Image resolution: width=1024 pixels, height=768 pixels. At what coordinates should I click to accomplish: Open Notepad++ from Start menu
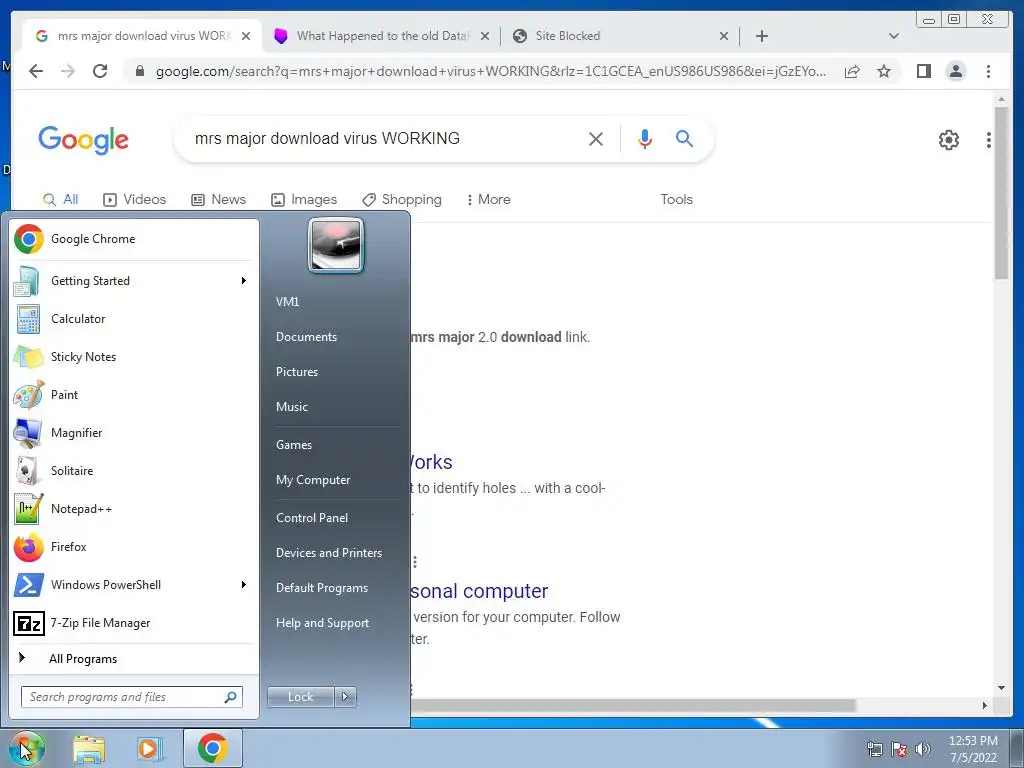pyautogui.click(x=134, y=509)
